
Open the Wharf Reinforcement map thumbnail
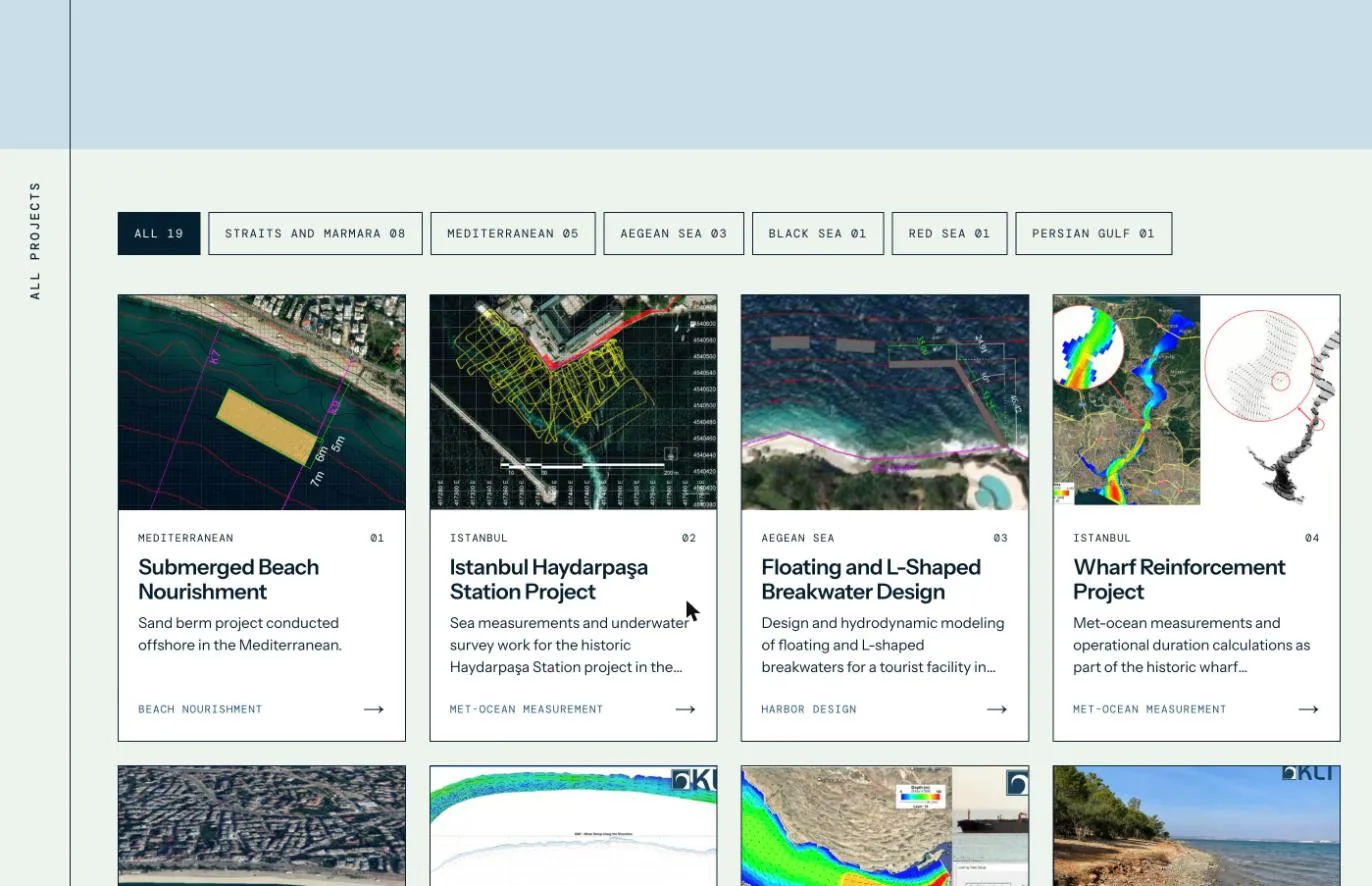click(1196, 402)
